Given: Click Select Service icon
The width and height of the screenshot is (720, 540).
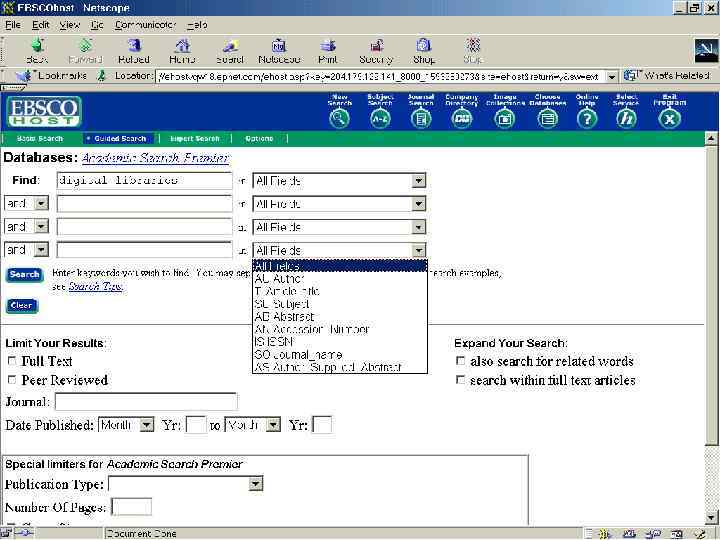Looking at the screenshot, I should (626, 118).
